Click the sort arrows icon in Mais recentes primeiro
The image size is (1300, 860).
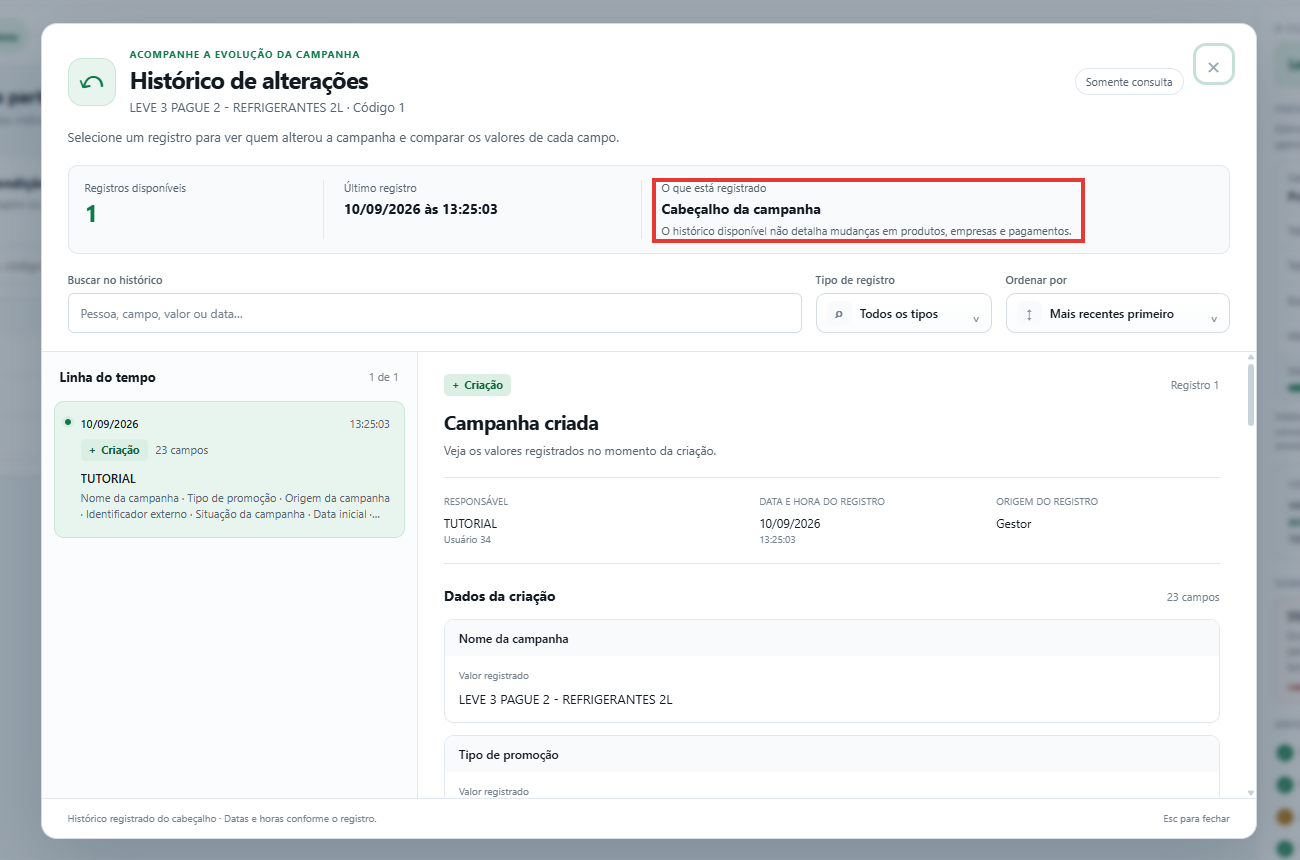[x=1029, y=314]
